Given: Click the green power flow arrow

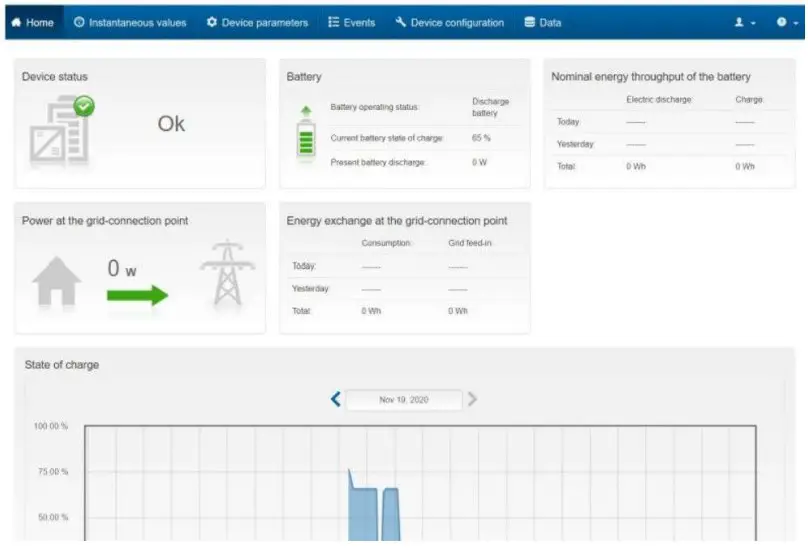Looking at the screenshot, I should pos(138,295).
